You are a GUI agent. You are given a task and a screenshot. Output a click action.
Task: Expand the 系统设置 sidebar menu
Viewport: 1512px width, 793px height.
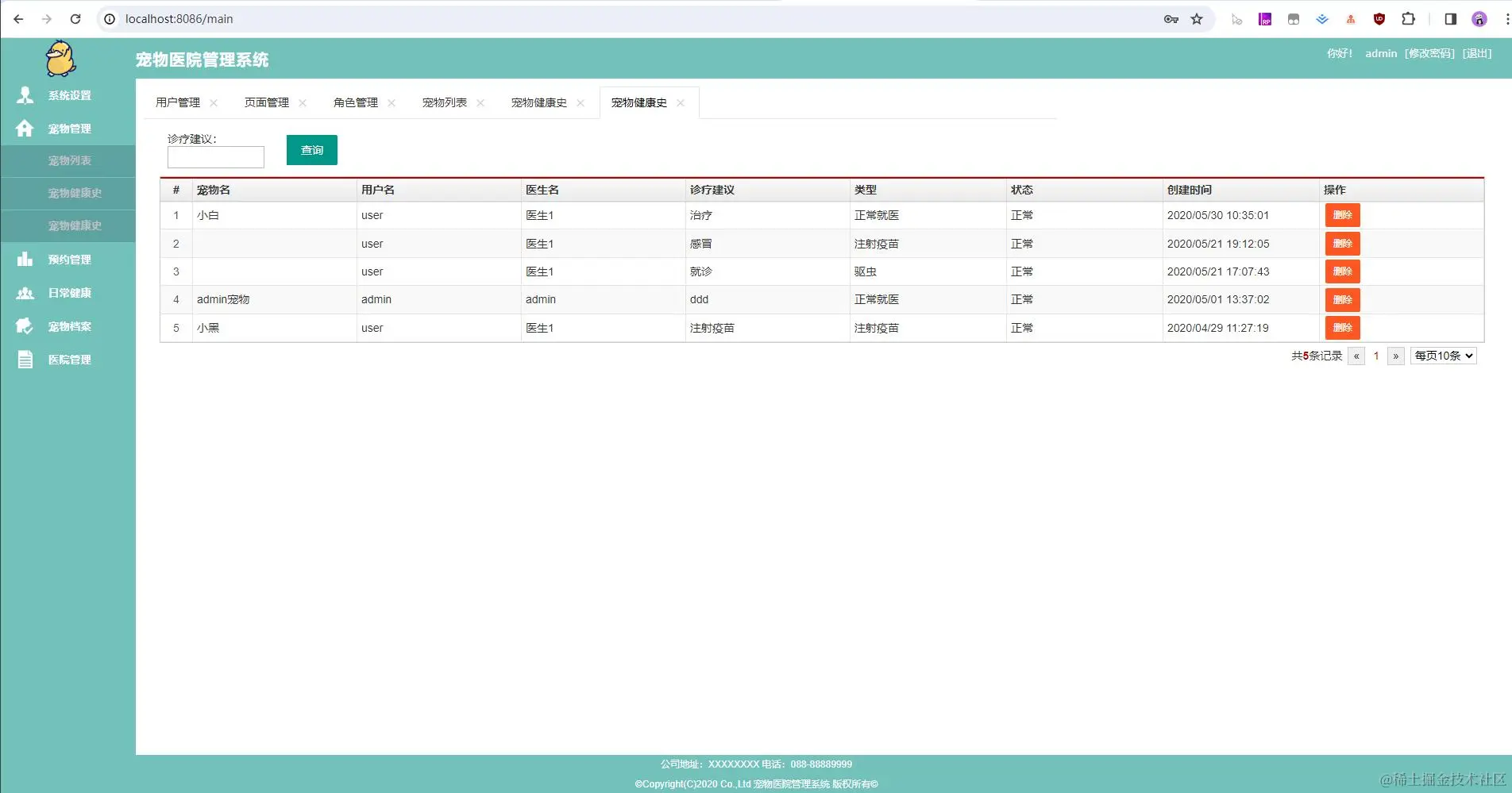click(x=69, y=95)
